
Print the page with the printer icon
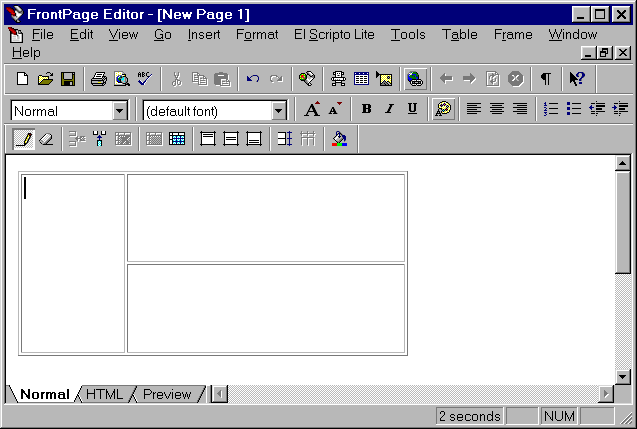click(99, 78)
